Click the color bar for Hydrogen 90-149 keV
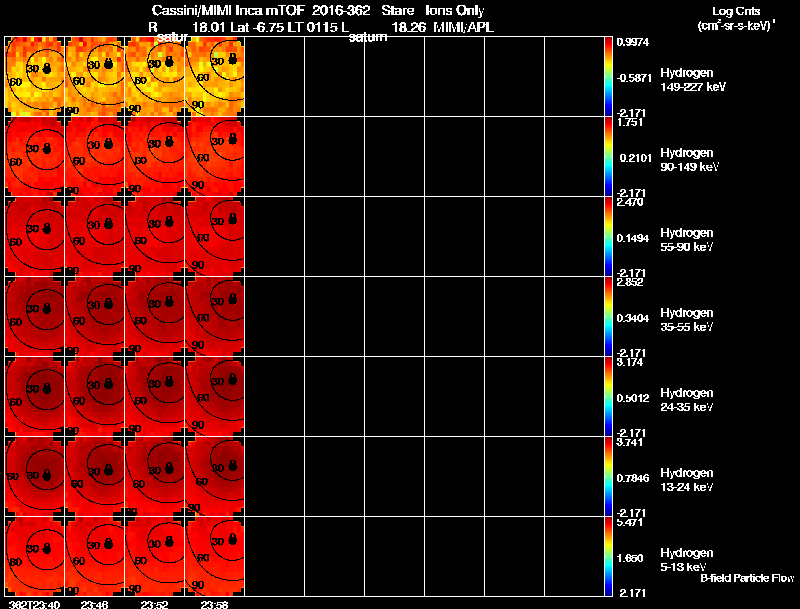The image size is (800, 609). 608,157
